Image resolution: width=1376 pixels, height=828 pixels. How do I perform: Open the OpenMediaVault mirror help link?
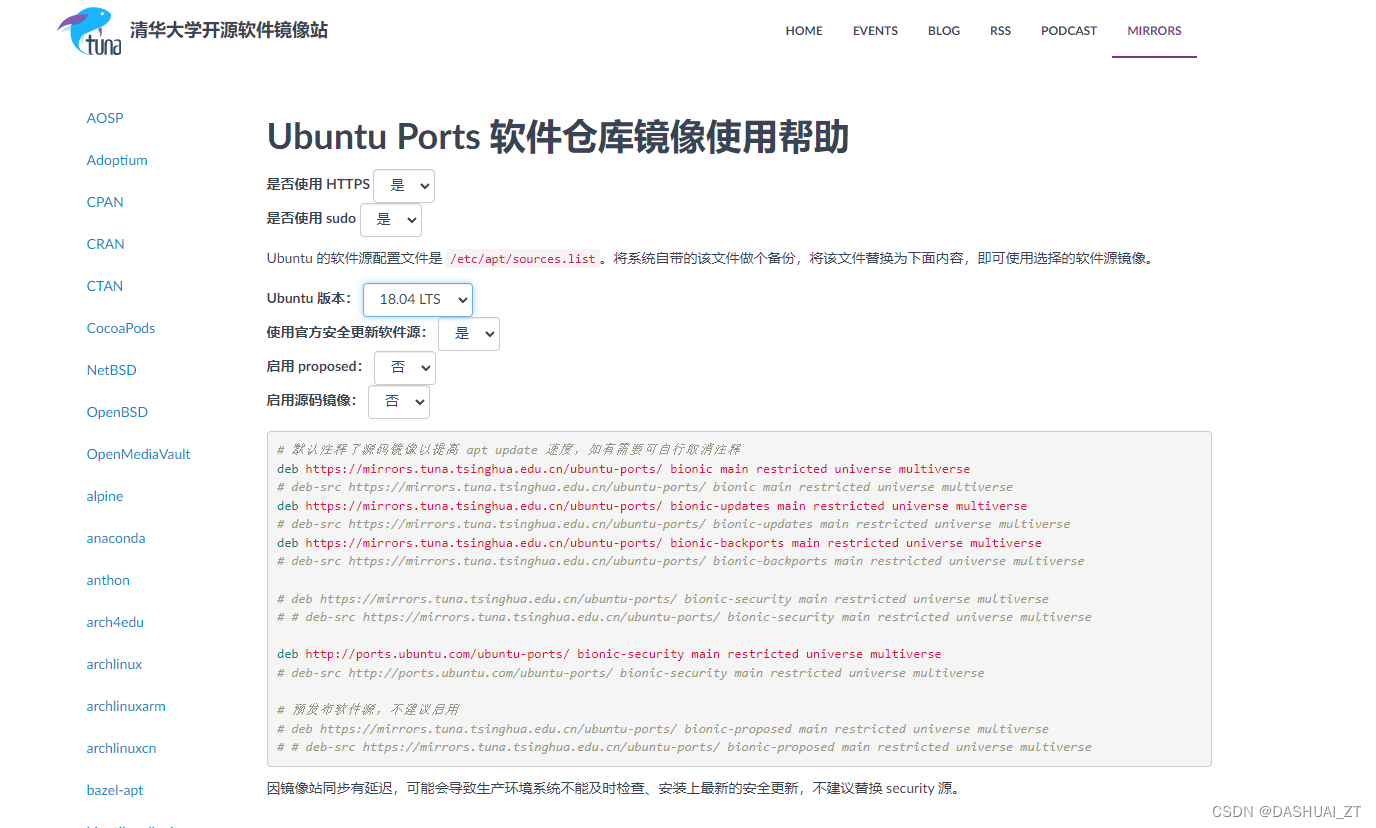pyautogui.click(x=138, y=454)
